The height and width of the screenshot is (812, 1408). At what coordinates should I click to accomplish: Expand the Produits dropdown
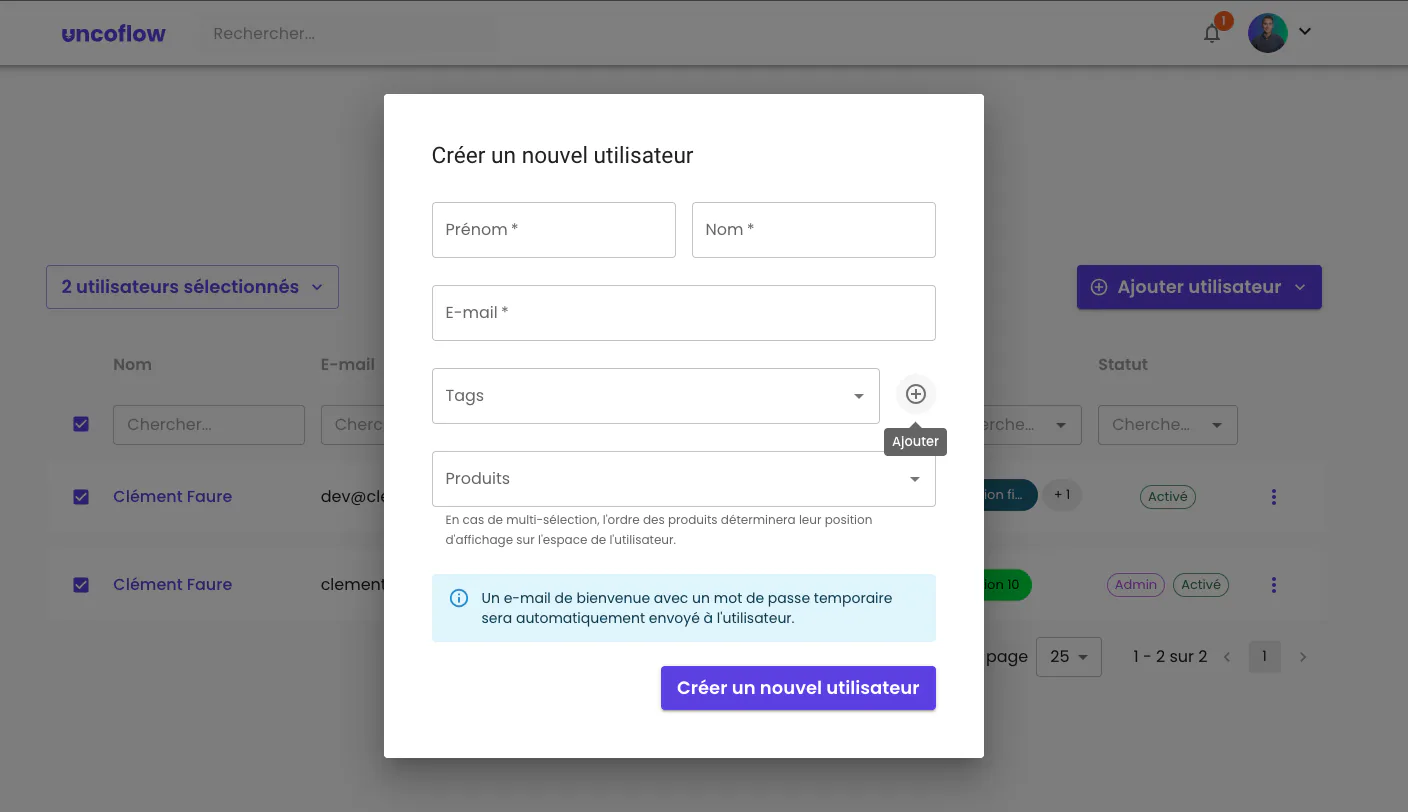point(684,479)
